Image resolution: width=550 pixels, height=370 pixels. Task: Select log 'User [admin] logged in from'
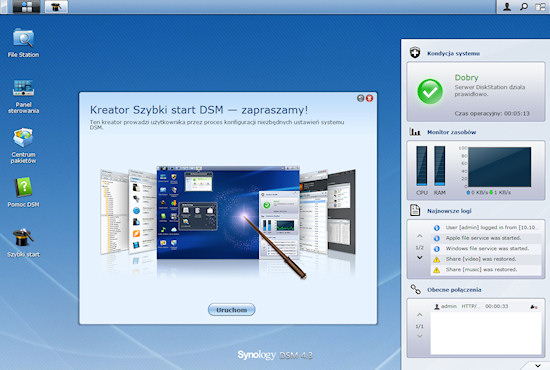pyautogui.click(x=486, y=228)
